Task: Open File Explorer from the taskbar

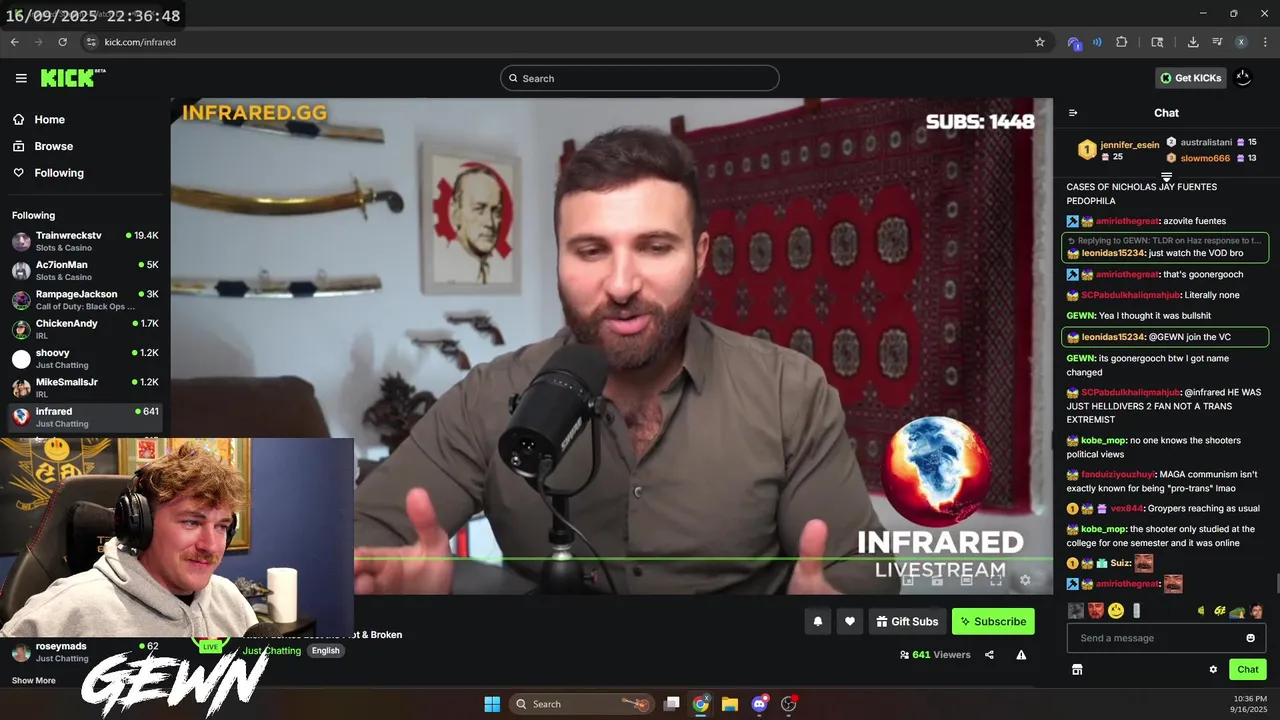Action: pyautogui.click(x=730, y=704)
